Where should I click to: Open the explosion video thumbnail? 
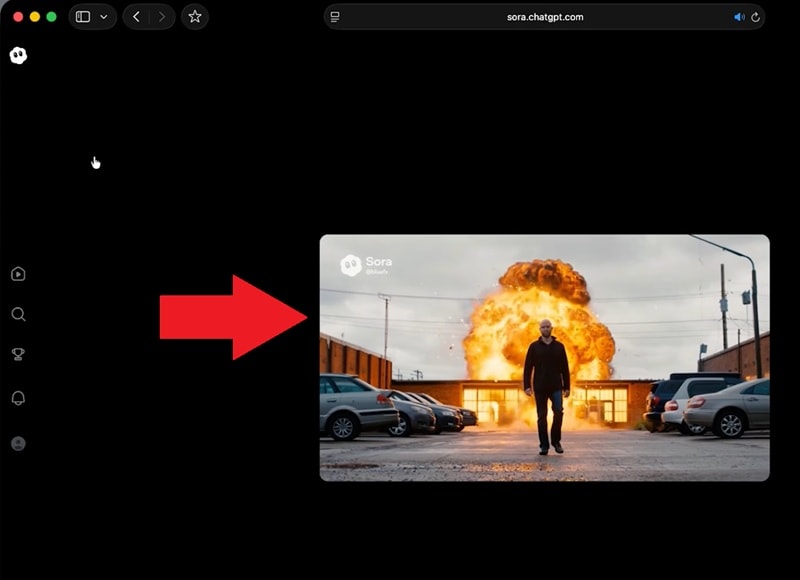pyautogui.click(x=544, y=358)
